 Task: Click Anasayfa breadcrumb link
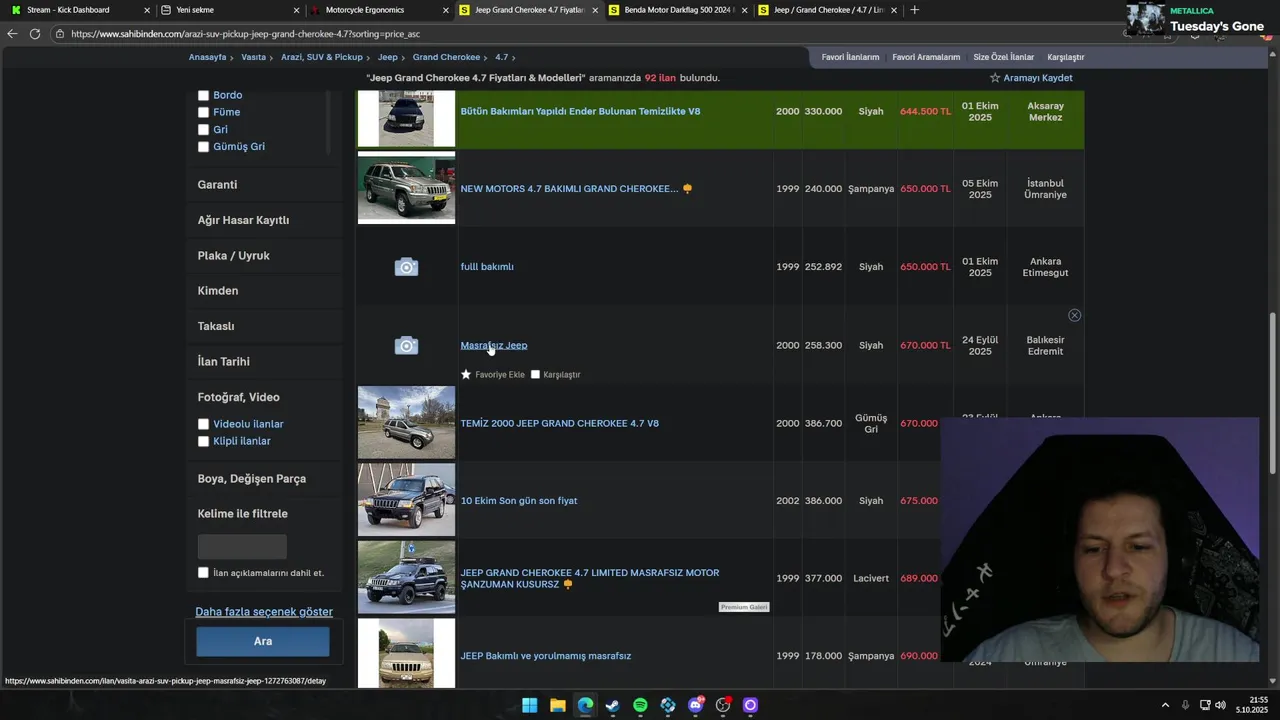pyautogui.click(x=208, y=57)
